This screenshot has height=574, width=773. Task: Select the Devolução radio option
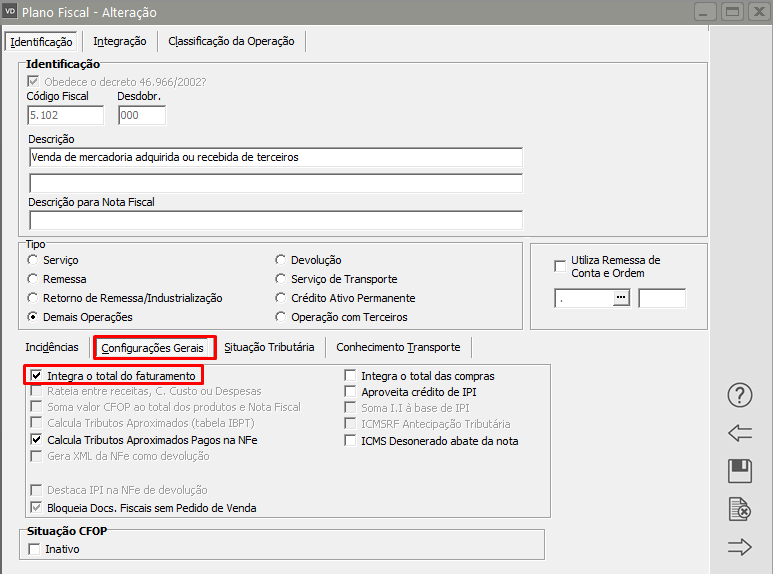(x=282, y=260)
